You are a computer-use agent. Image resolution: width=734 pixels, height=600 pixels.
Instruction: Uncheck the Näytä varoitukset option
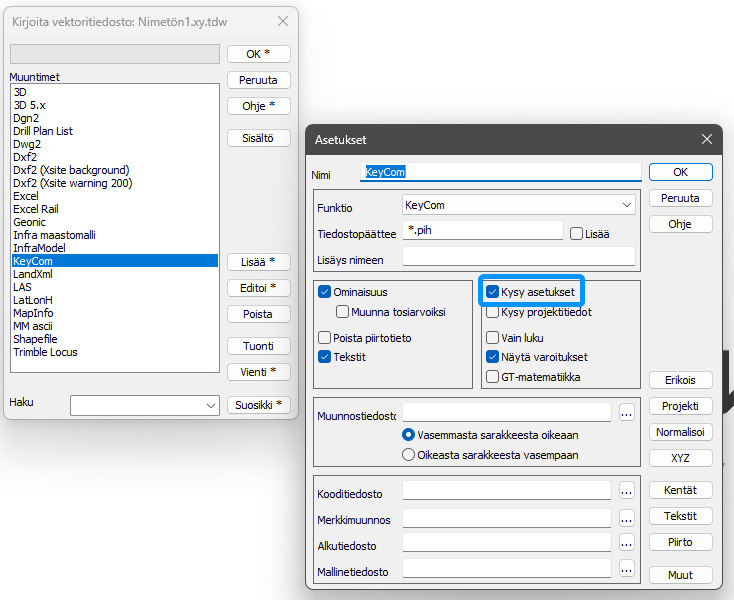[493, 356]
